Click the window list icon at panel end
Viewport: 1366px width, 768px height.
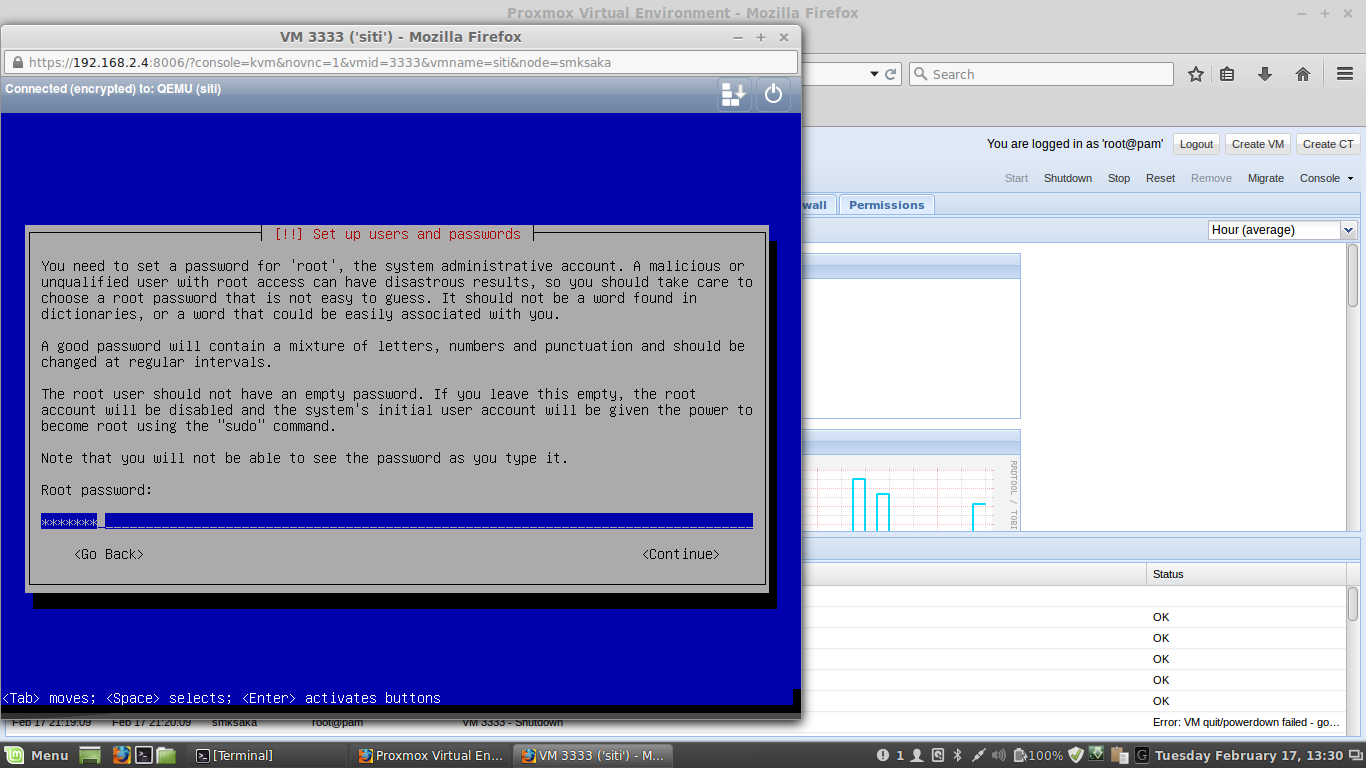click(1354, 755)
